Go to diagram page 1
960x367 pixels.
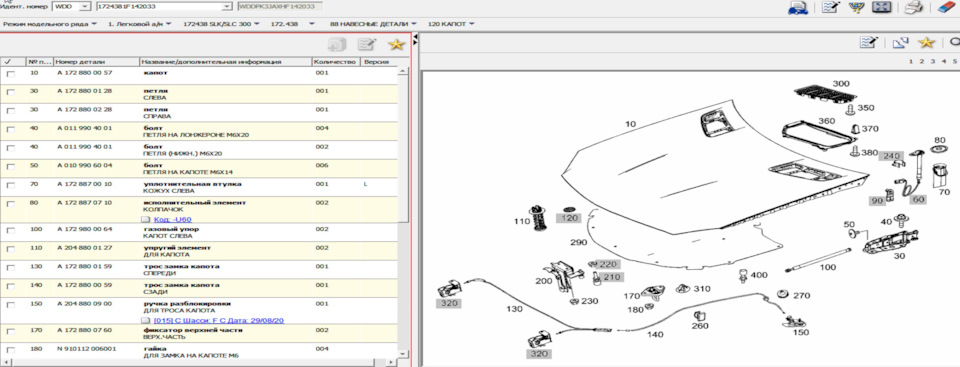pyautogui.click(x=910, y=61)
